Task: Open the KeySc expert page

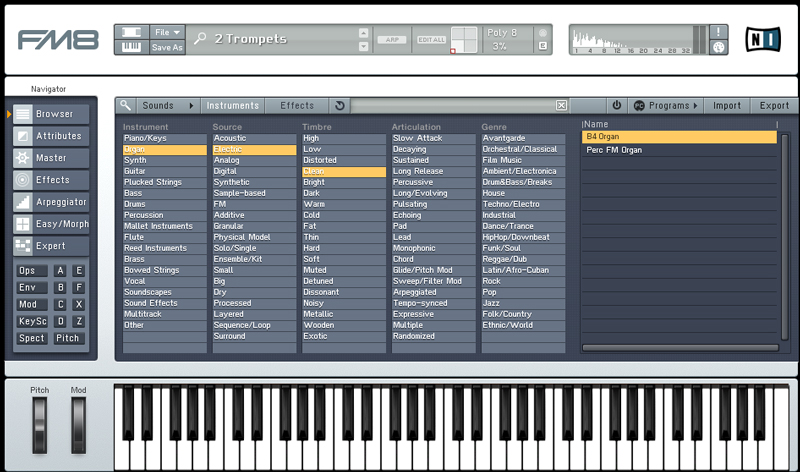Action: tap(32, 321)
